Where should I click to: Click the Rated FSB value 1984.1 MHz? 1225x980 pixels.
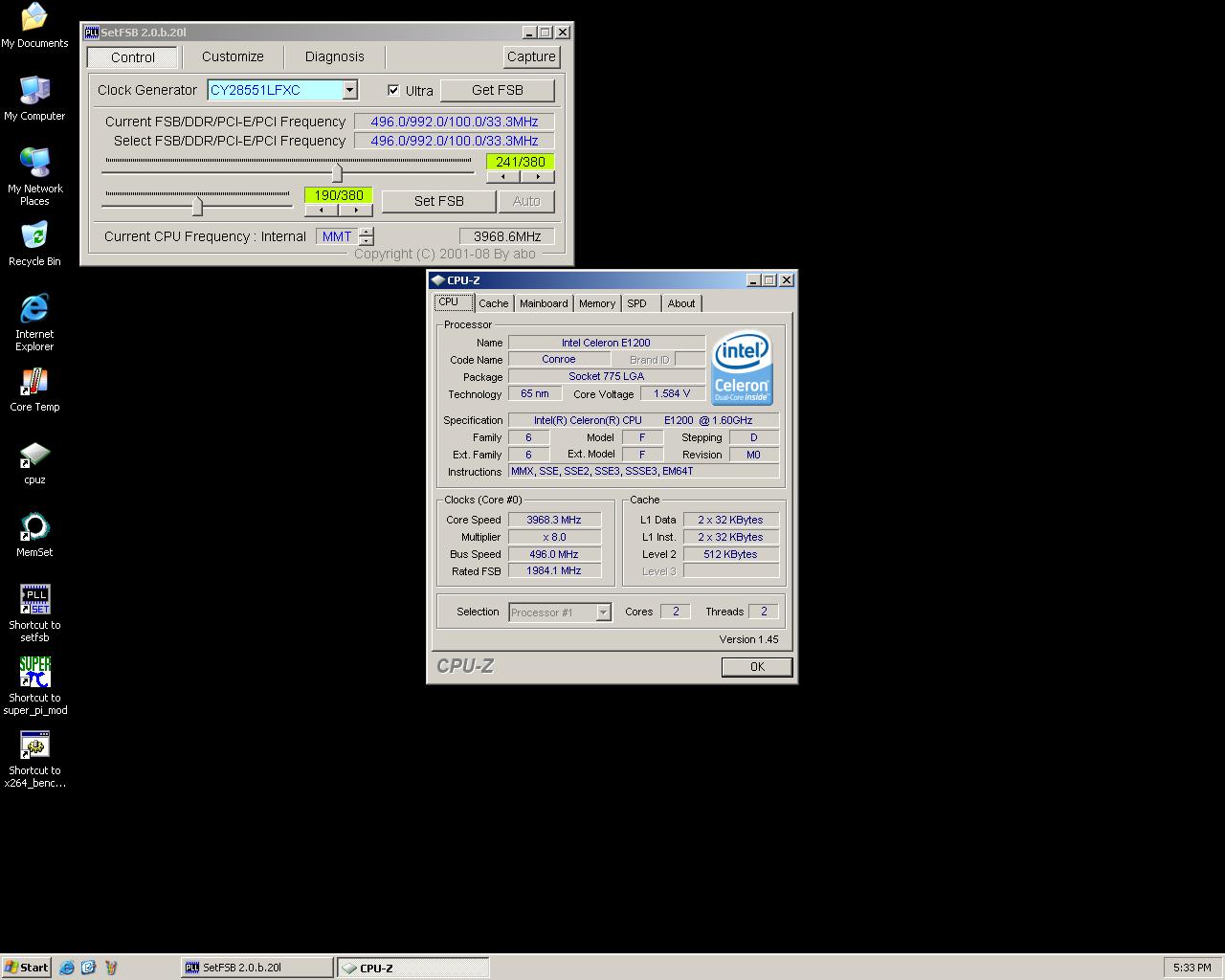pos(554,570)
